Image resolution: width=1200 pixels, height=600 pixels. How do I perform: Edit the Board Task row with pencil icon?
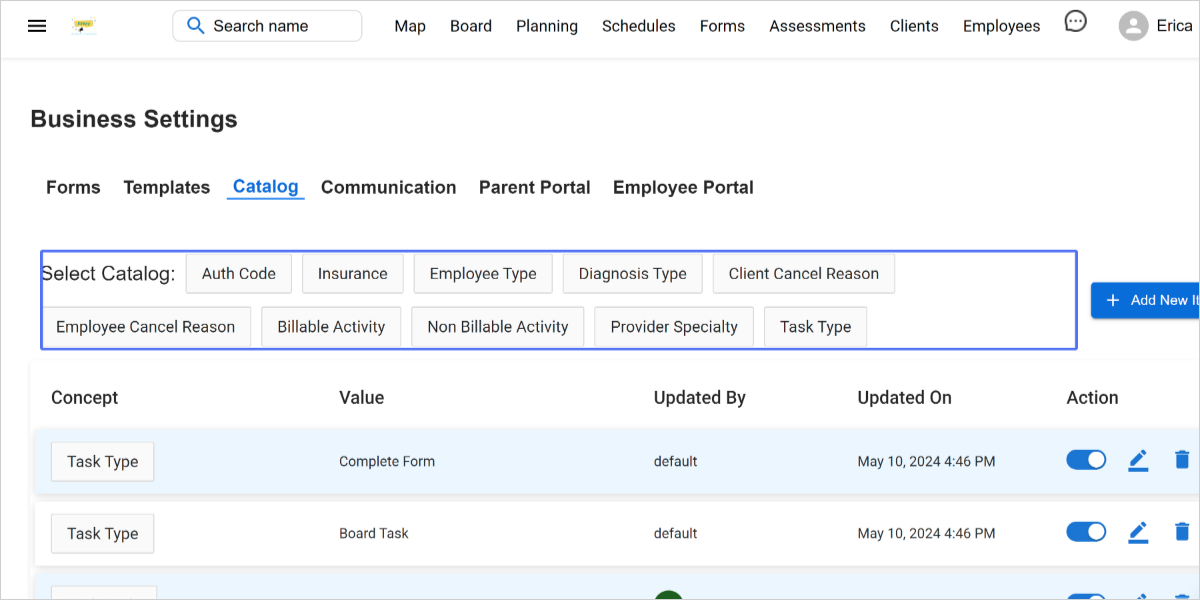pos(1138,533)
